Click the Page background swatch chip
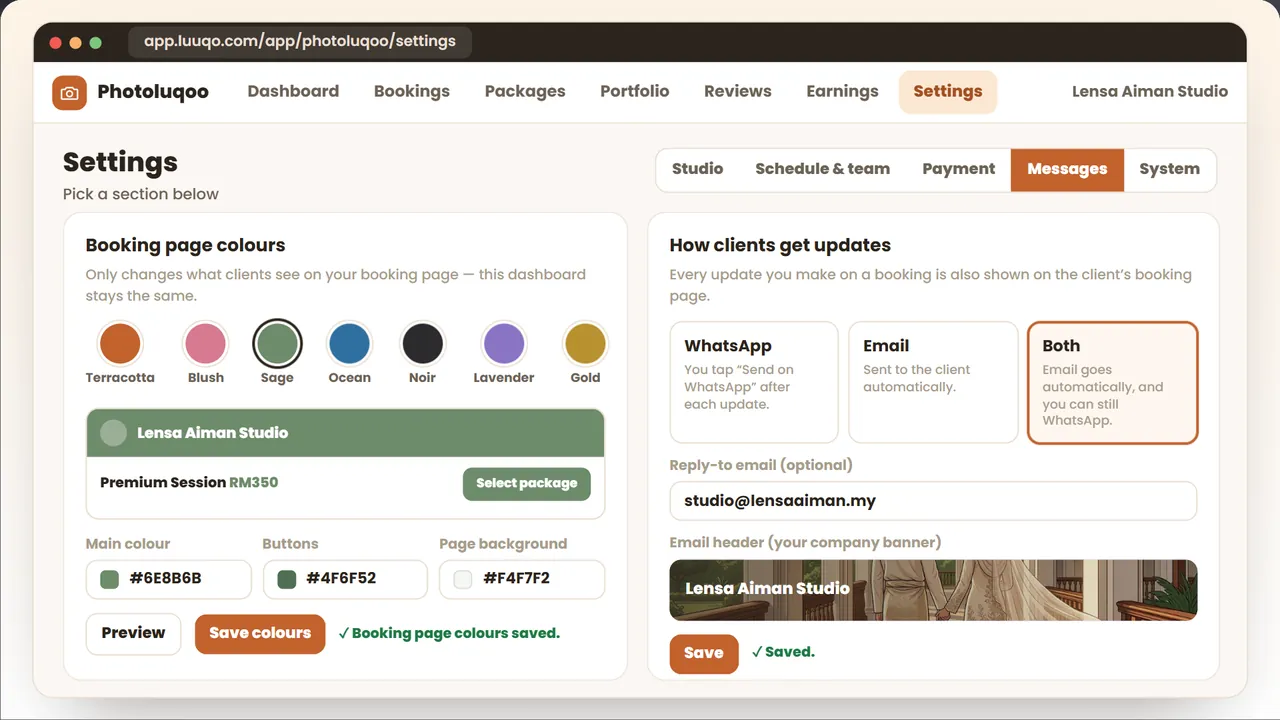The height and width of the screenshot is (720, 1280). 463,579
